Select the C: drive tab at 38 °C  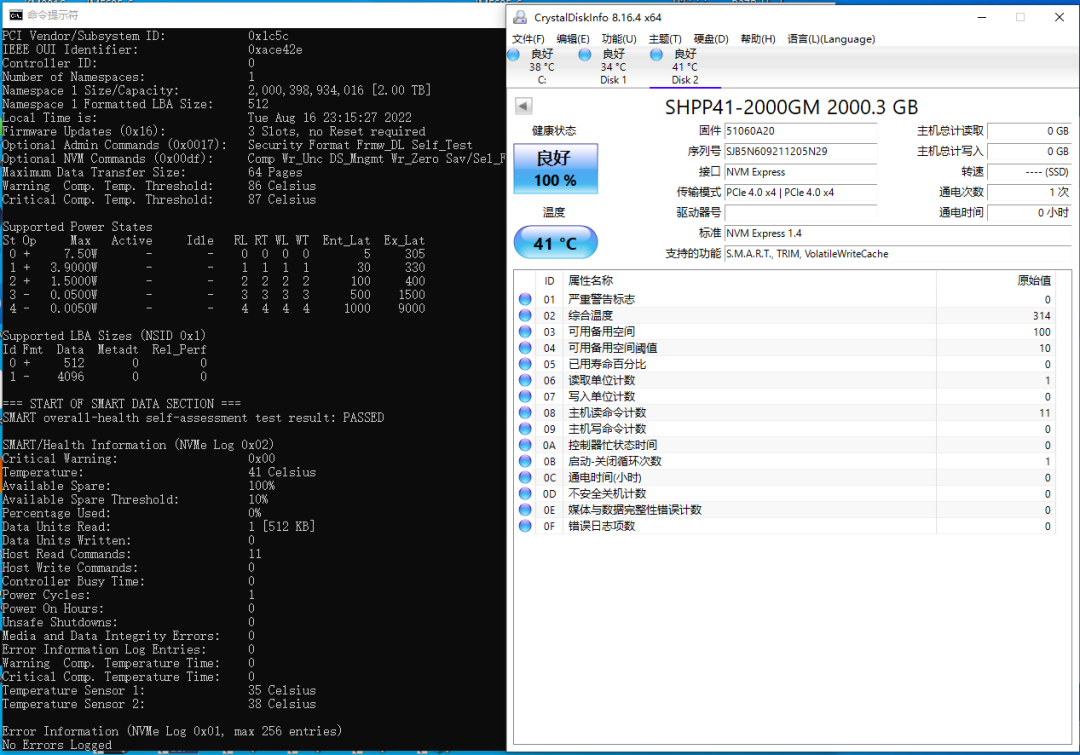pyautogui.click(x=542, y=67)
